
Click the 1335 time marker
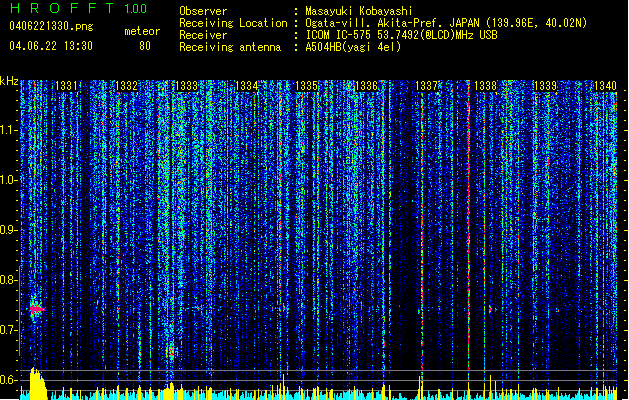click(x=306, y=86)
